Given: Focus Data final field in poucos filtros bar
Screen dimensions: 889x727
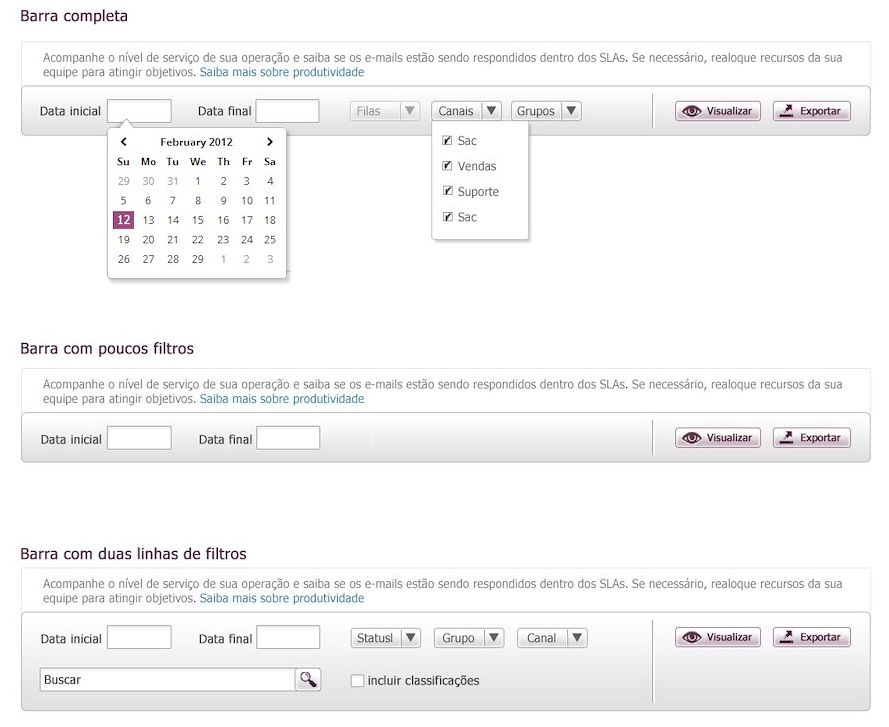Looking at the screenshot, I should 288,438.
